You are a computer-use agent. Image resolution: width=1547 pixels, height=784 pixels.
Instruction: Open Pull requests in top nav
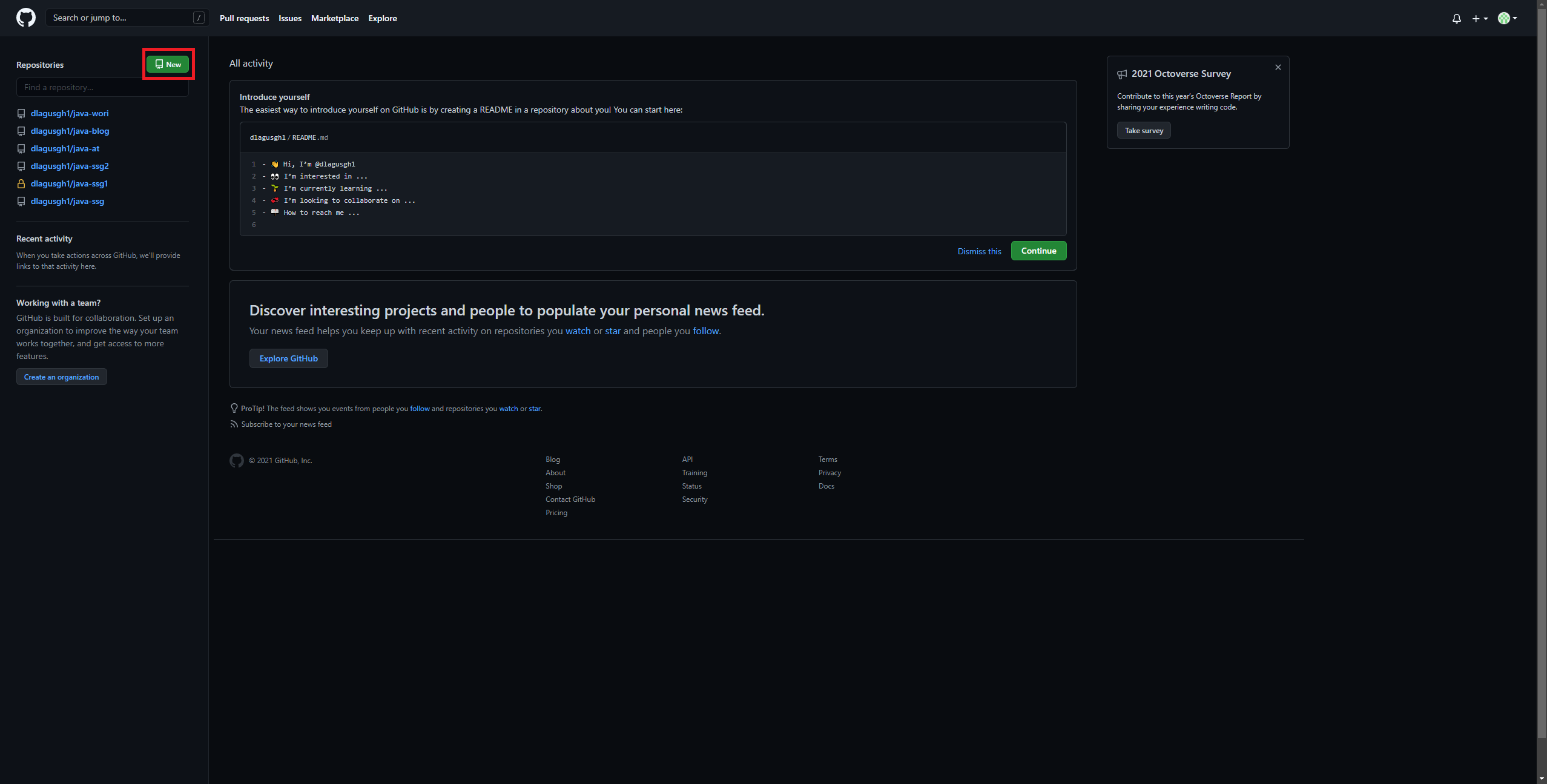coord(244,18)
